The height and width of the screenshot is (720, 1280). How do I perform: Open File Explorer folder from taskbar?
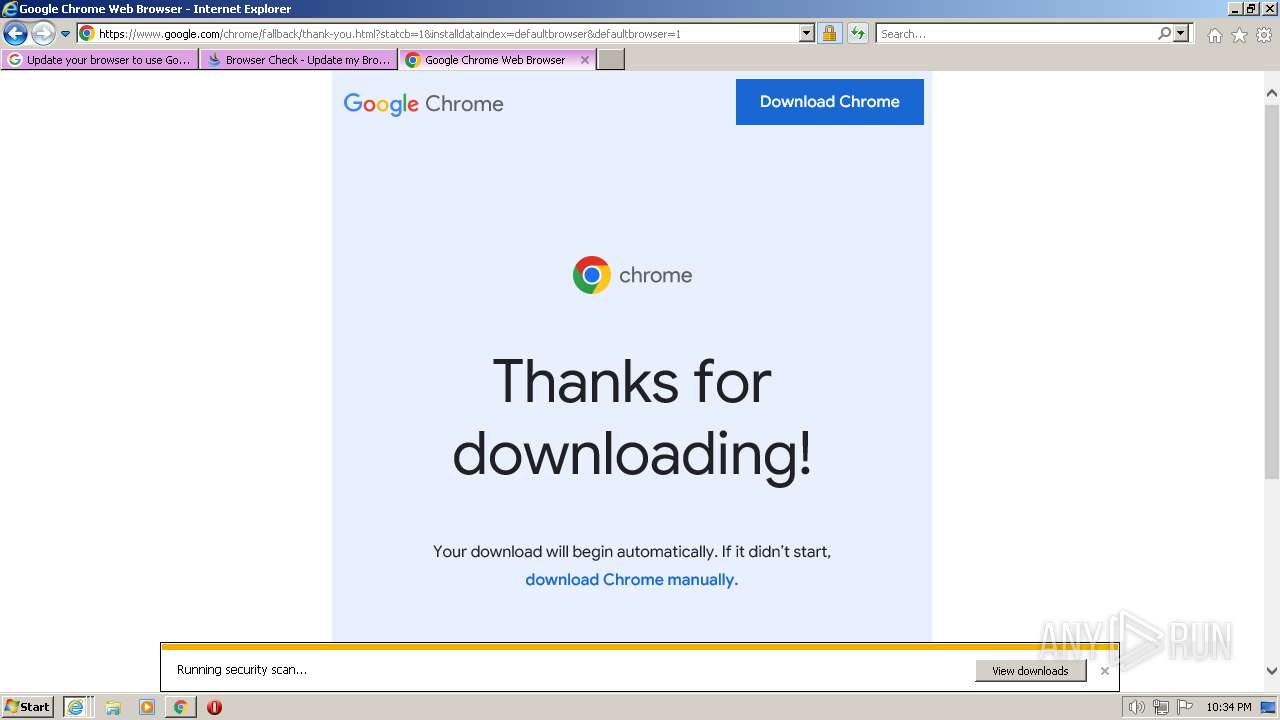tap(113, 707)
